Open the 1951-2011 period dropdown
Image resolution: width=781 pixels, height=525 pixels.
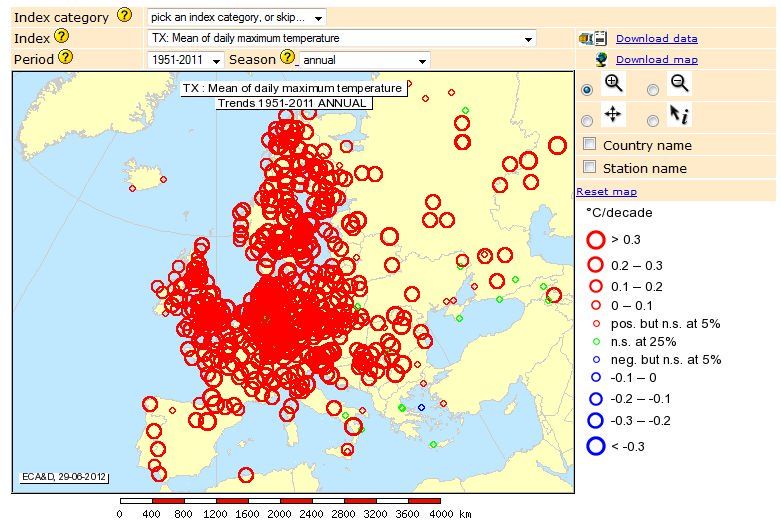pos(185,60)
